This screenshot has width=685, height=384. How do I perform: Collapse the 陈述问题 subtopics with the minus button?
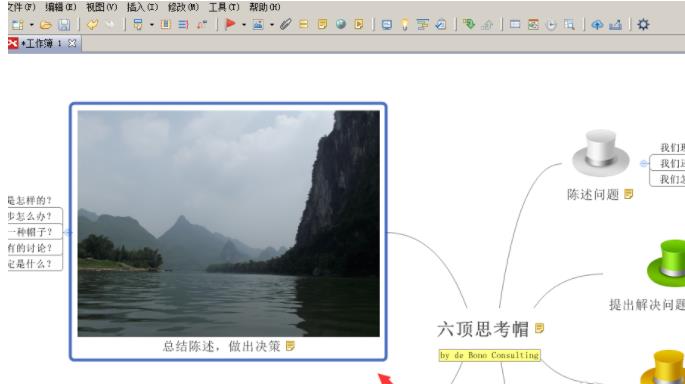(644, 163)
